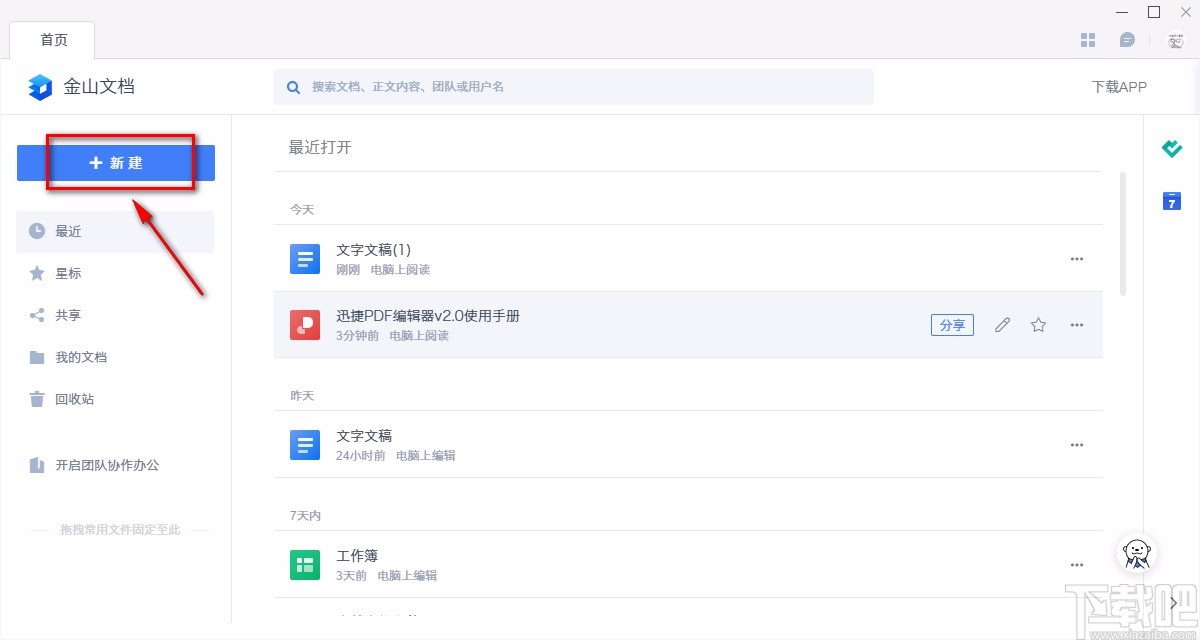Open 工作簿 via its green spreadsheet icon
1200x640 pixels.
pyautogui.click(x=304, y=564)
